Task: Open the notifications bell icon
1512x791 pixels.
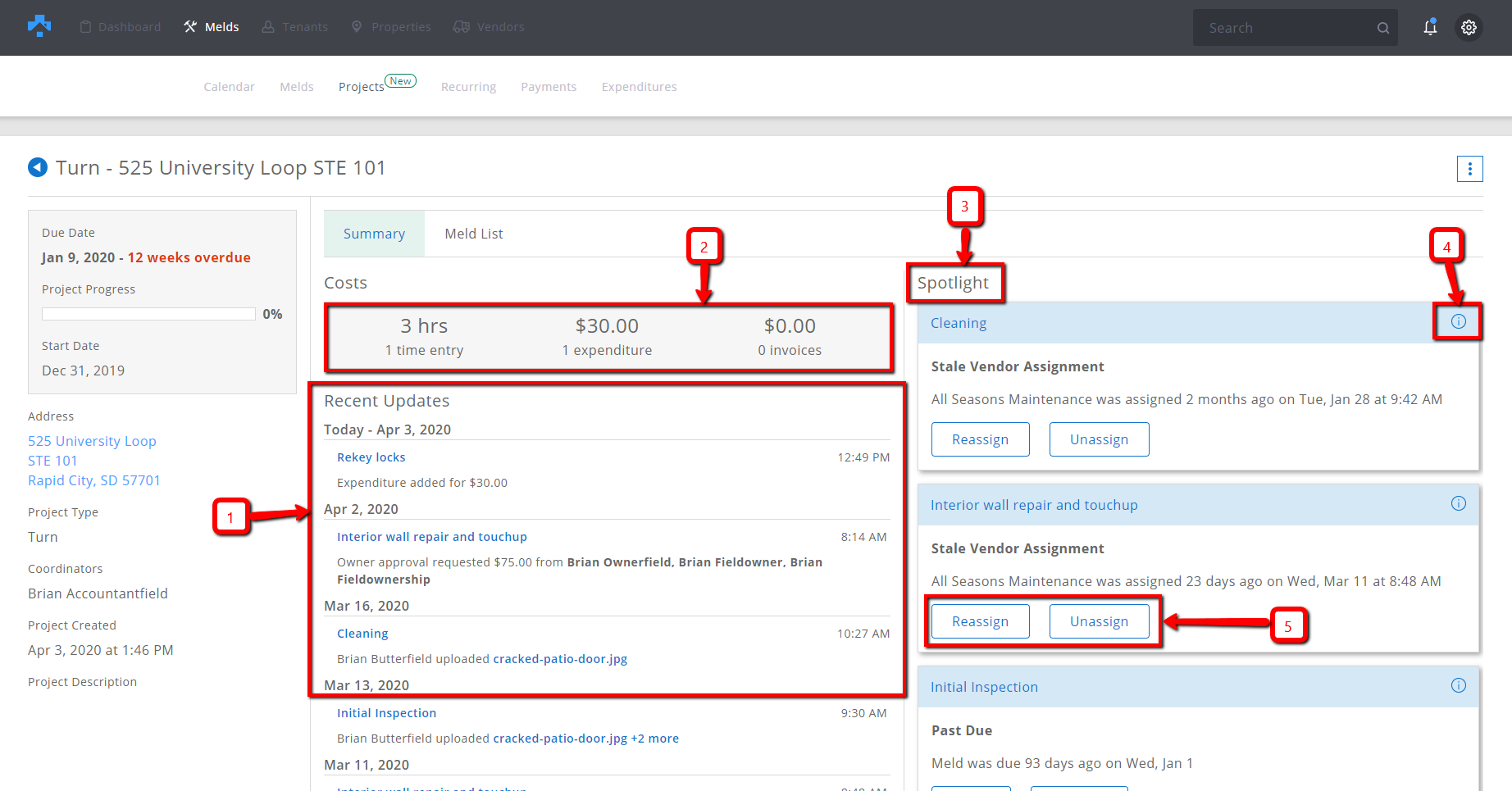Action: click(x=1430, y=27)
